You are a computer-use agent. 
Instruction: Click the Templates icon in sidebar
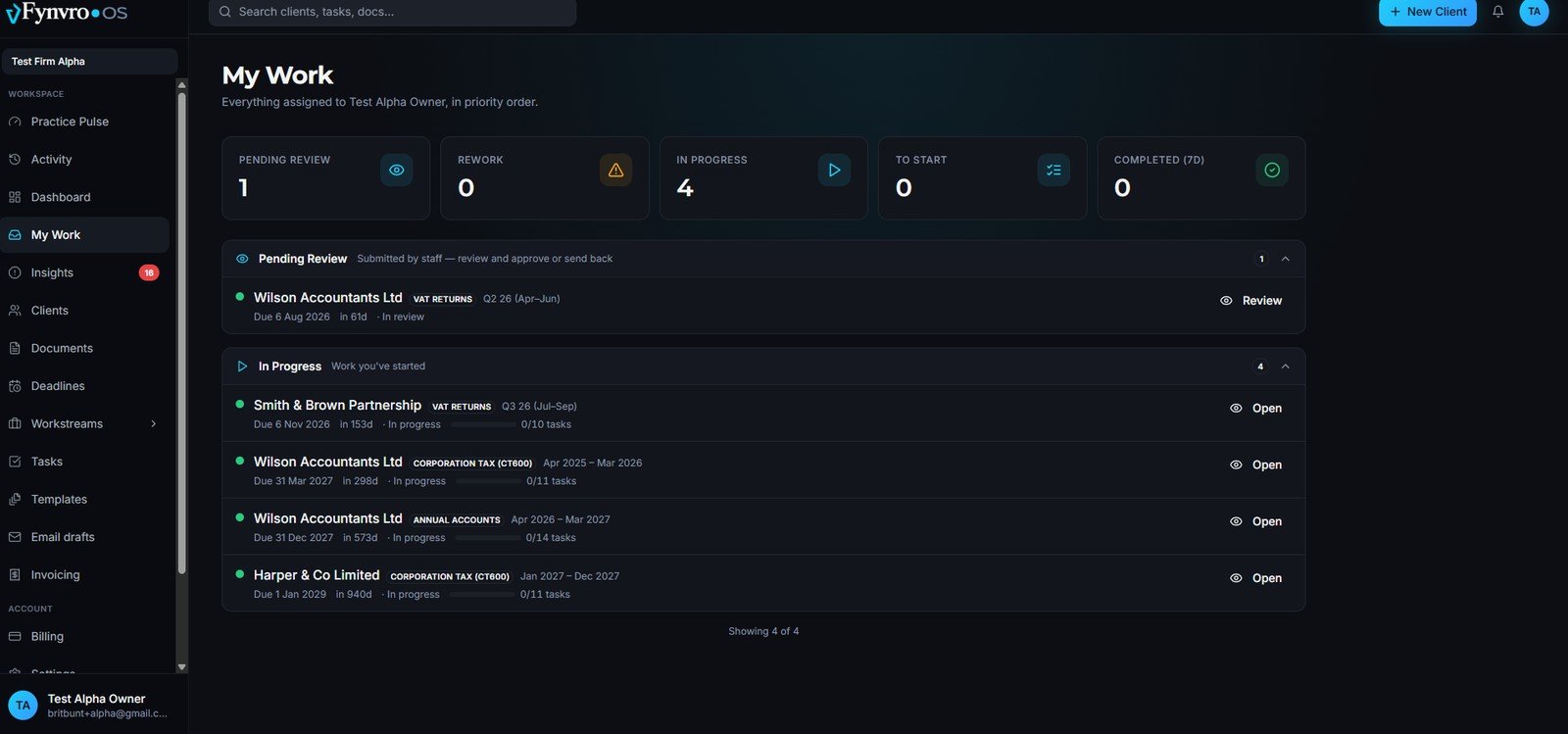15,500
